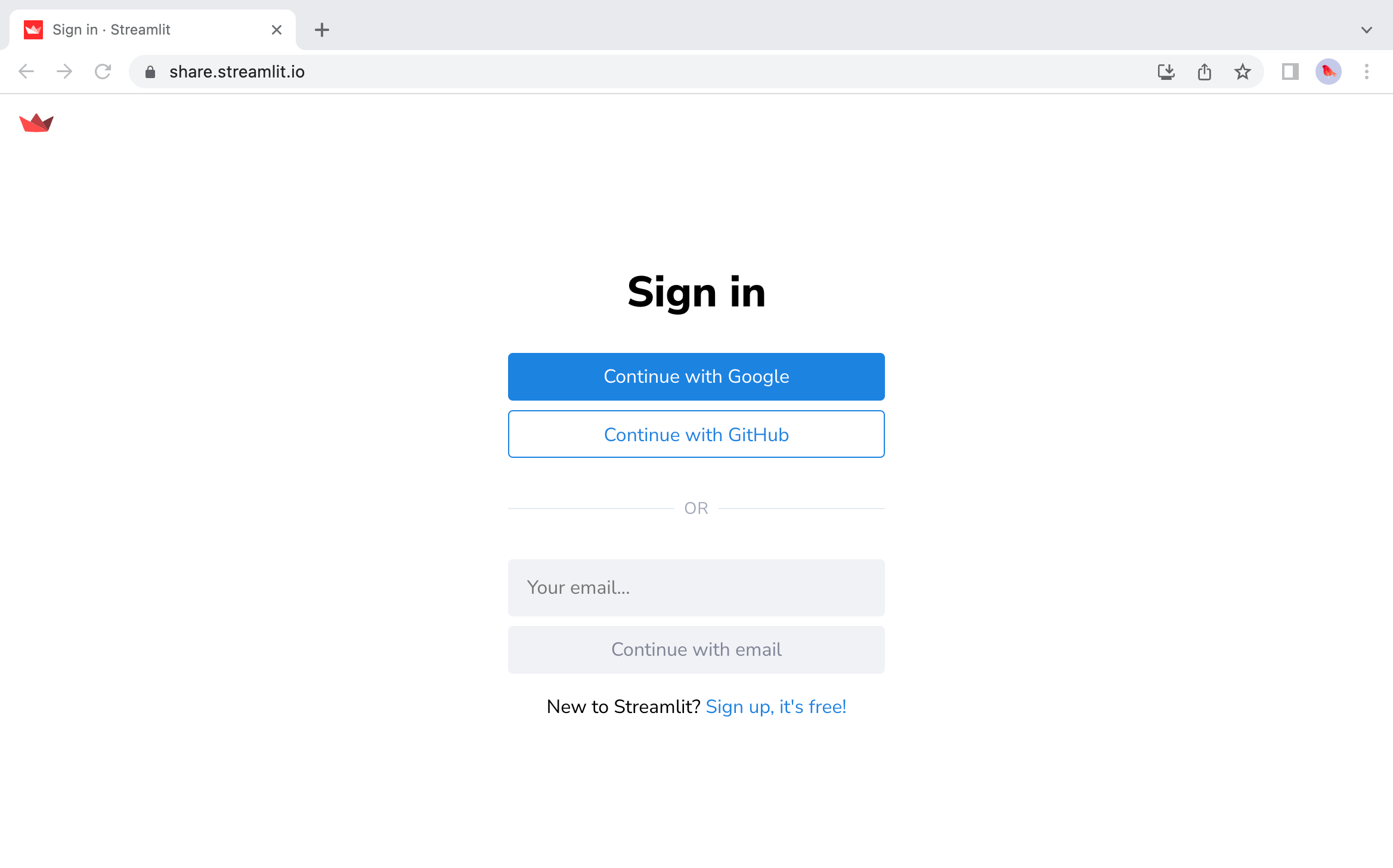Click the lock/security icon in address bar
The width and height of the screenshot is (1393, 868).
coord(149,71)
